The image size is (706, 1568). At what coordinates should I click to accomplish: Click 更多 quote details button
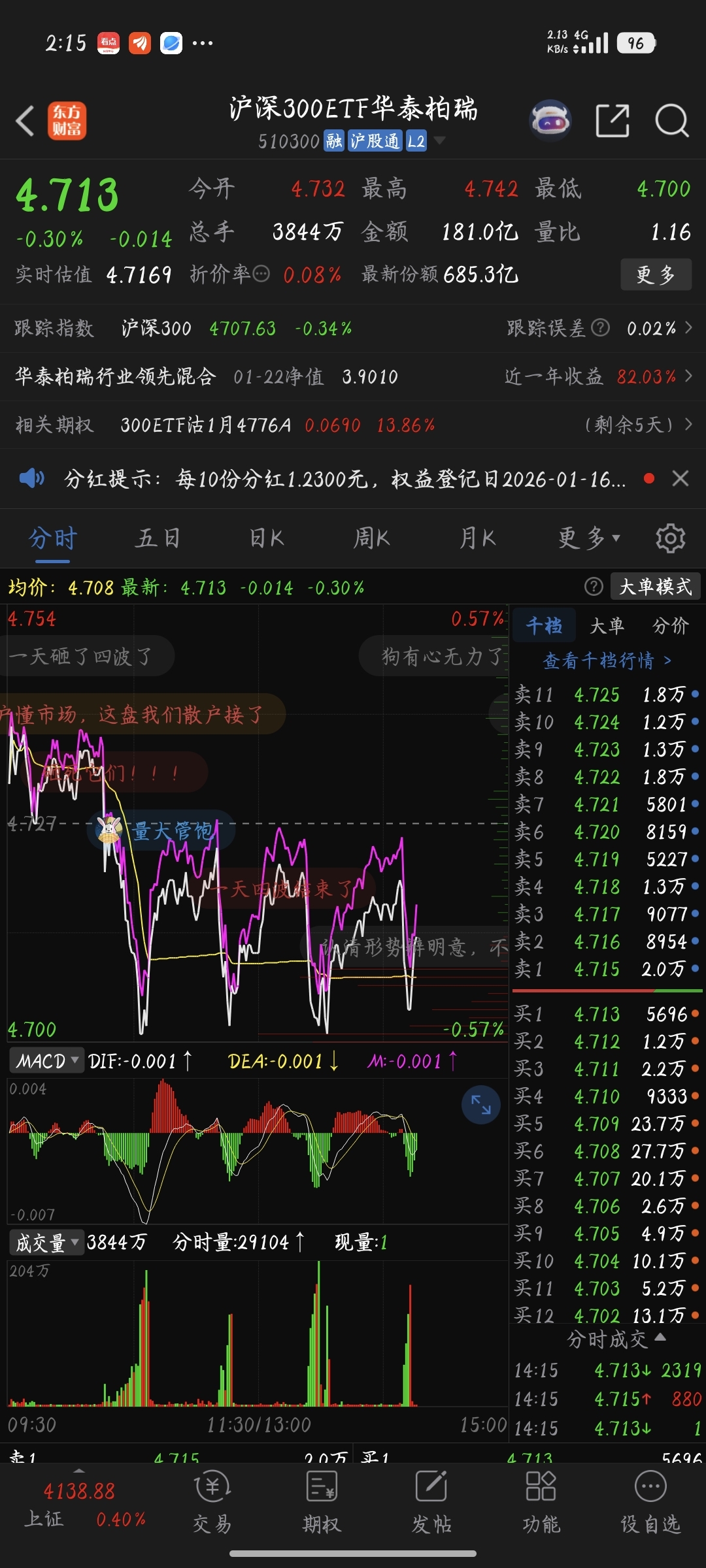tap(656, 274)
